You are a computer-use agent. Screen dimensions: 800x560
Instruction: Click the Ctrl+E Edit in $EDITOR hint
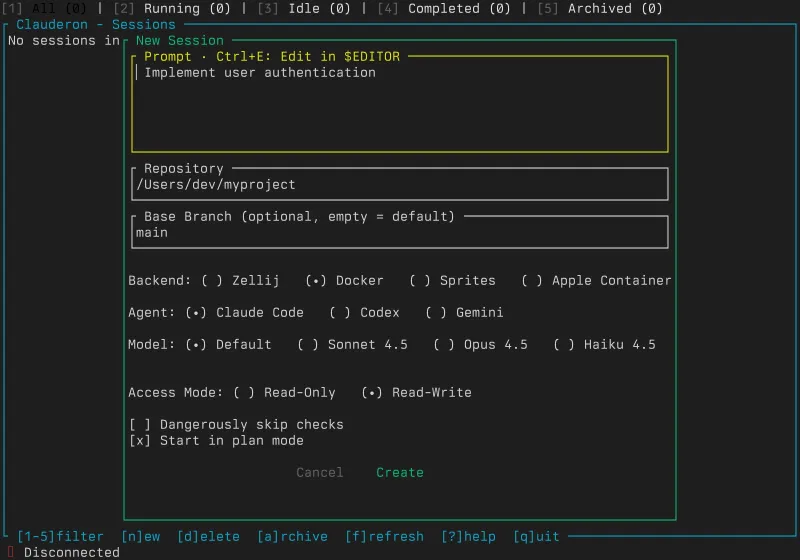click(x=308, y=57)
